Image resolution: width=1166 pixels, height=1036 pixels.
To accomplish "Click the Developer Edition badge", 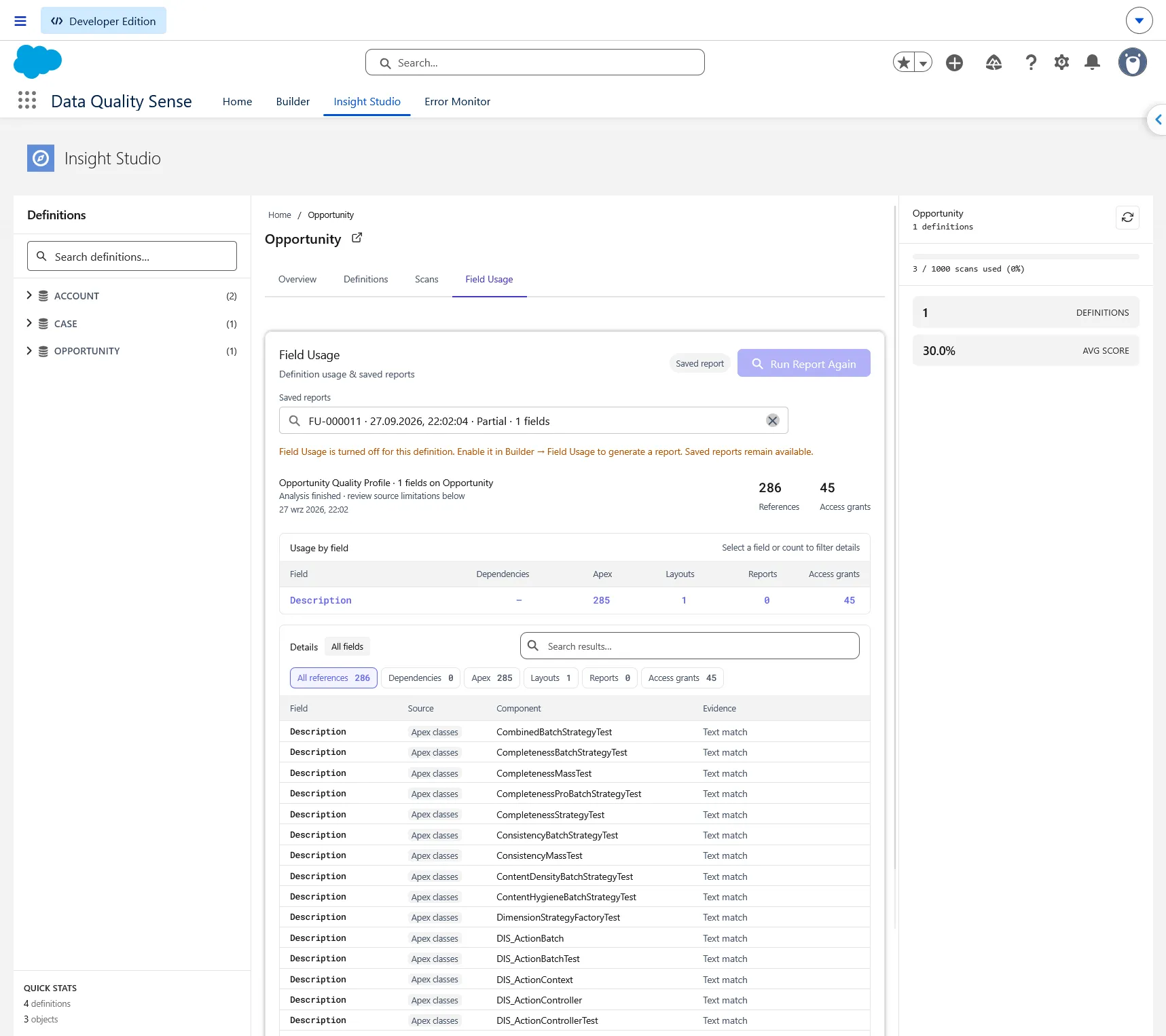I will (x=103, y=21).
